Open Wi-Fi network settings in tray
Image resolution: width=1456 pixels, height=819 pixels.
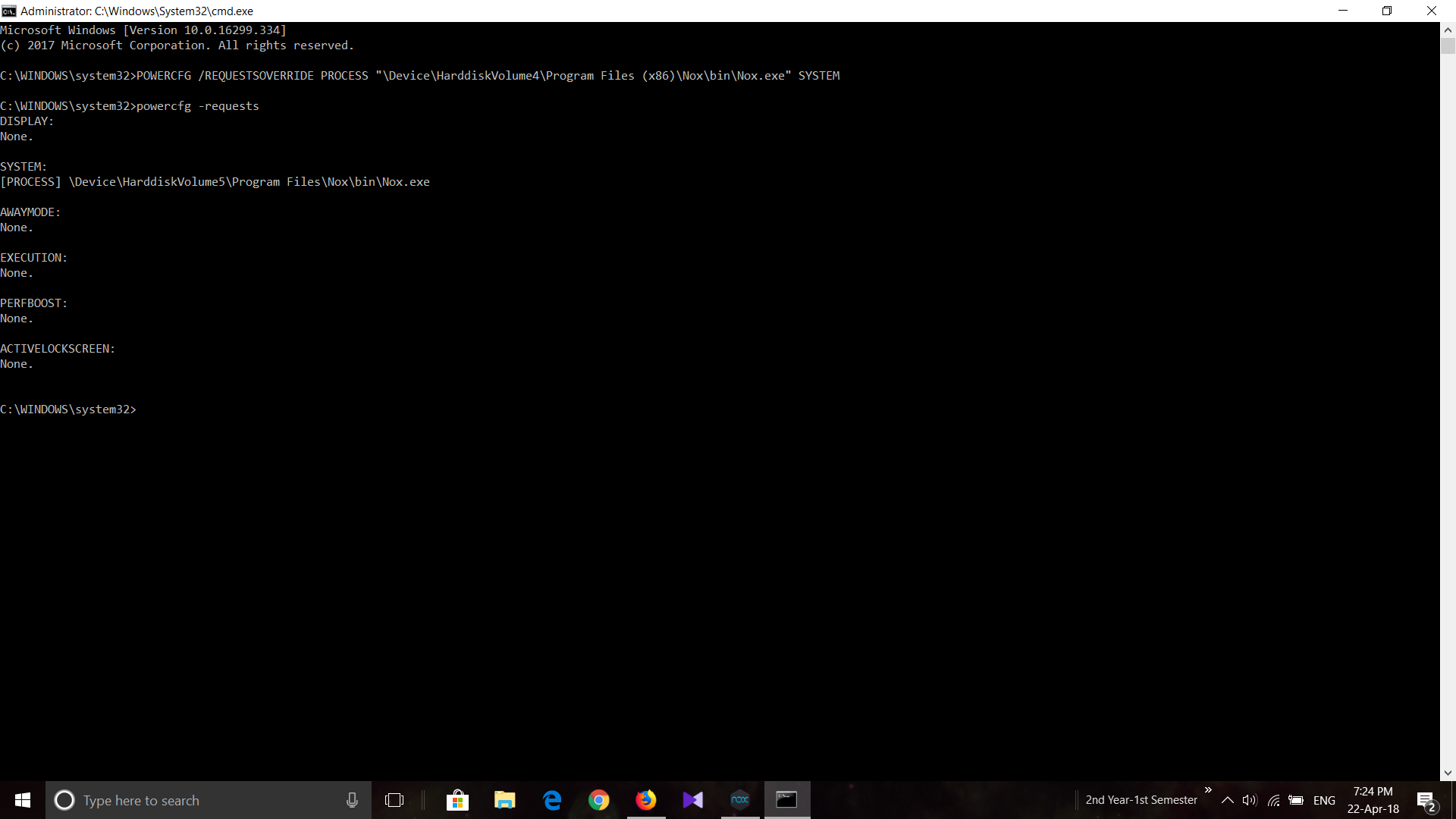point(1274,800)
